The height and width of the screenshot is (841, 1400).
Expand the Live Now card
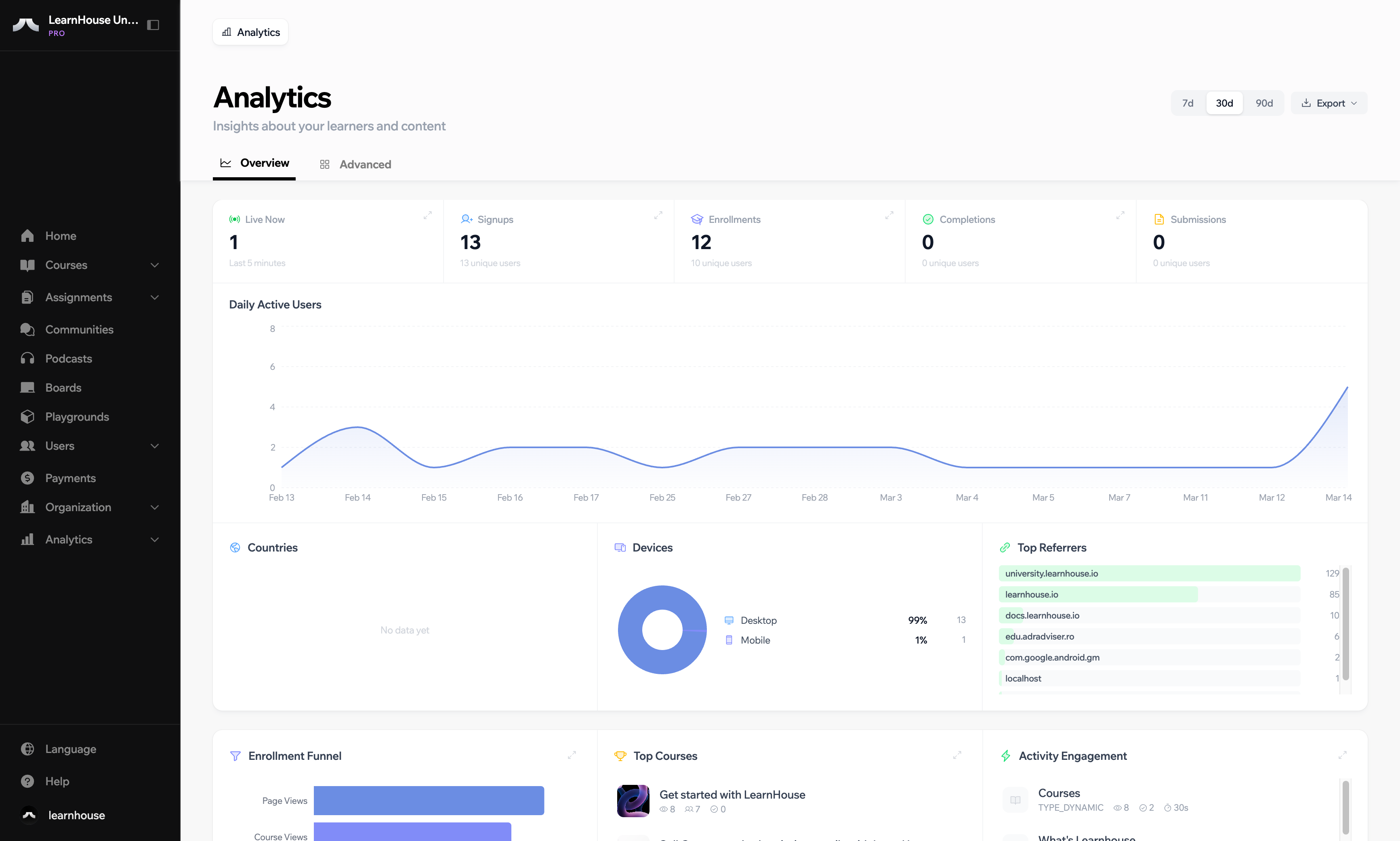pyautogui.click(x=427, y=215)
